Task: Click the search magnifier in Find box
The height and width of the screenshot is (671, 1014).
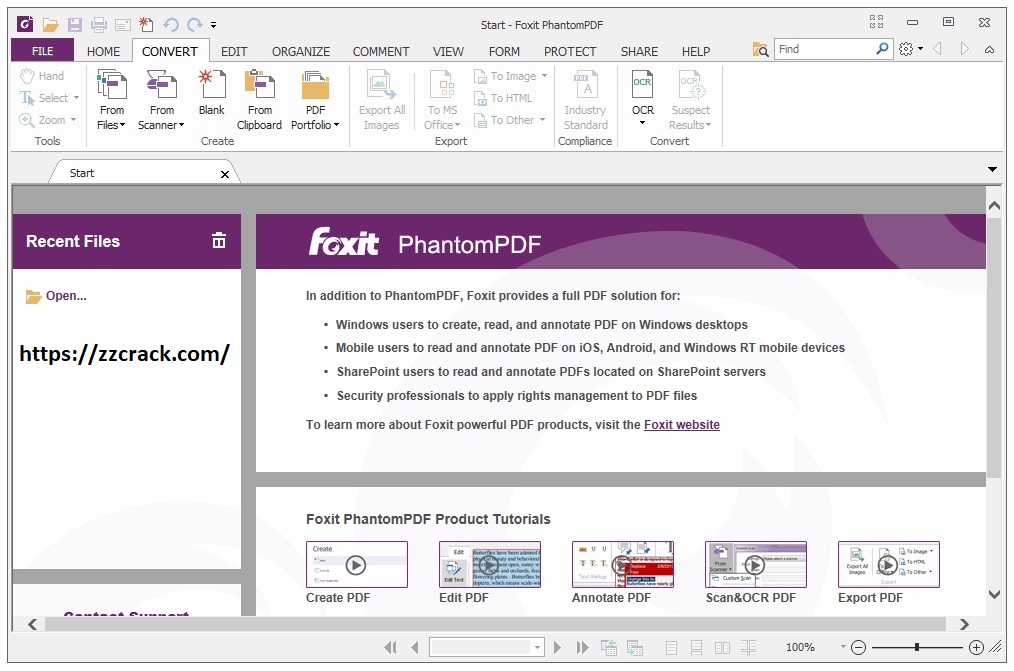Action: [882, 48]
